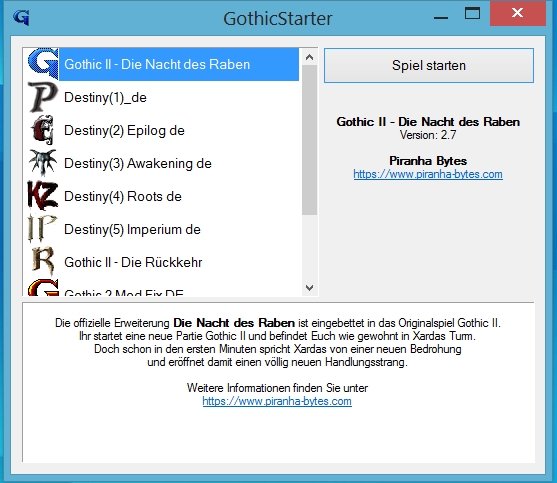Click the GothicStarter title bar app icon
Screen dimensions: 557x483
(x=21, y=18)
